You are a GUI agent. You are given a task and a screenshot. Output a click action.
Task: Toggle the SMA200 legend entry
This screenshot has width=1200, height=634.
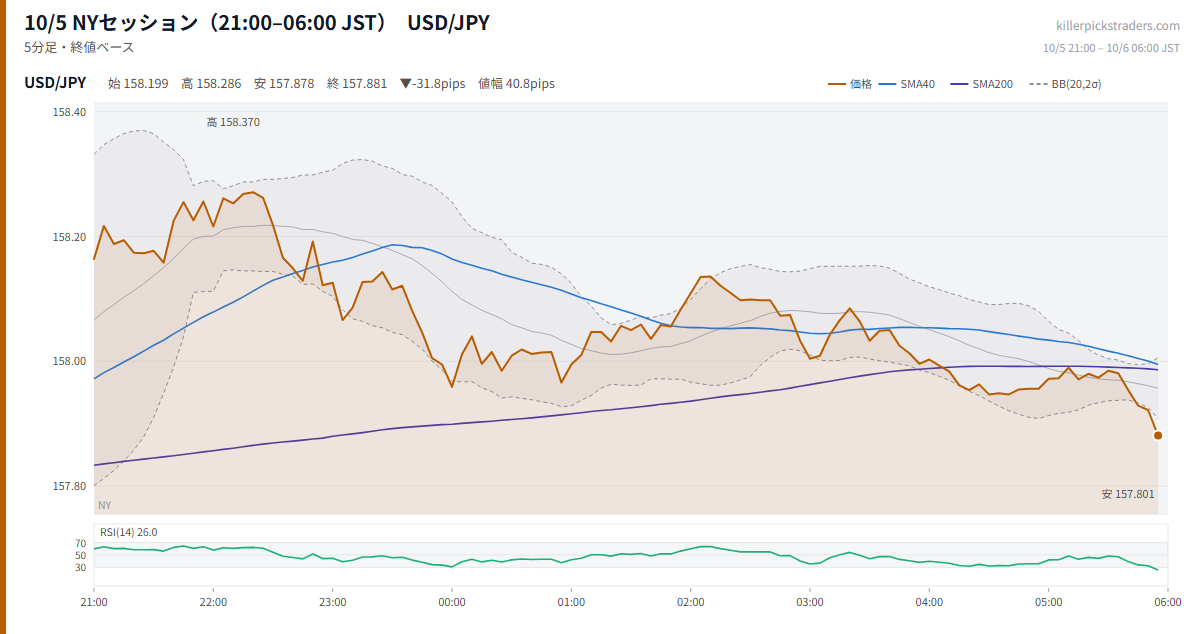coord(981,84)
